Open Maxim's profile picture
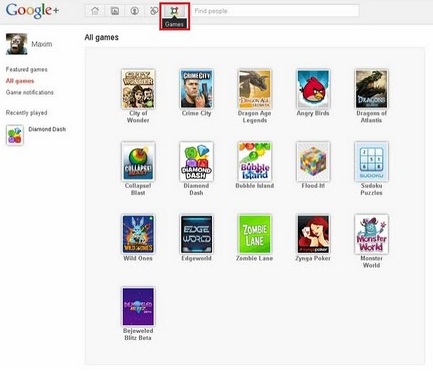 pyautogui.click(x=16, y=44)
